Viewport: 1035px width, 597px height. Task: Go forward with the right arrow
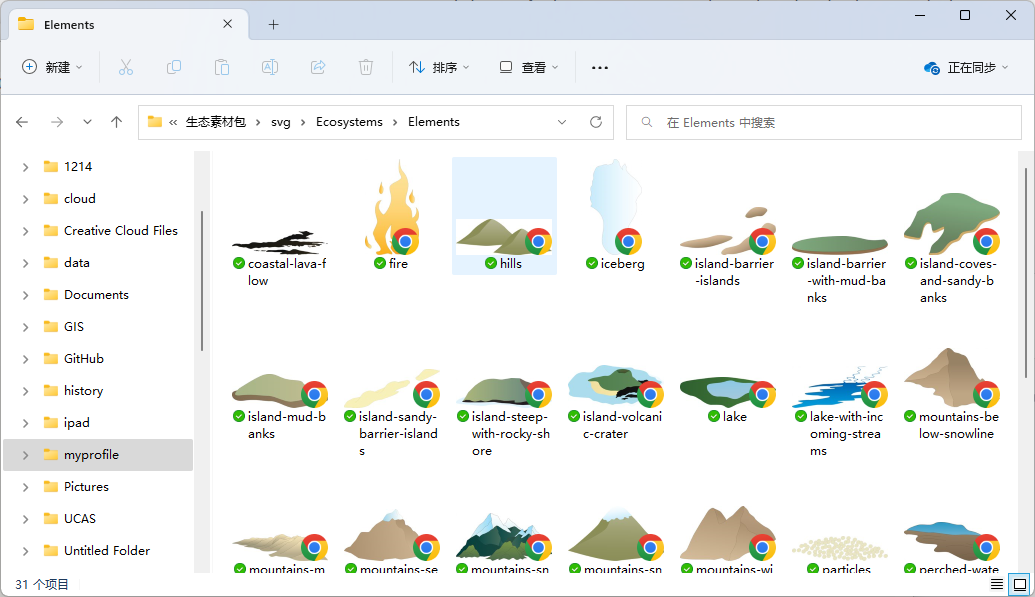pyautogui.click(x=57, y=122)
